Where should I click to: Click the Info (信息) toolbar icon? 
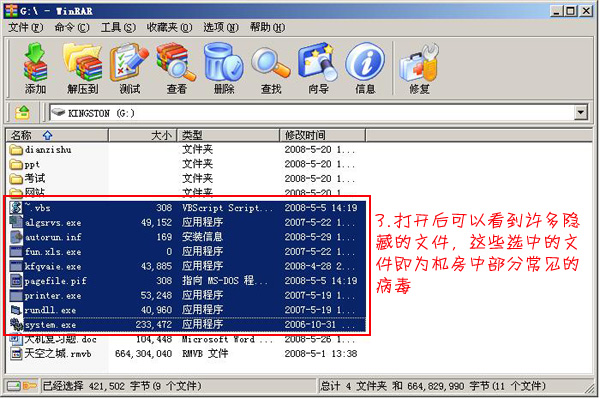point(365,62)
